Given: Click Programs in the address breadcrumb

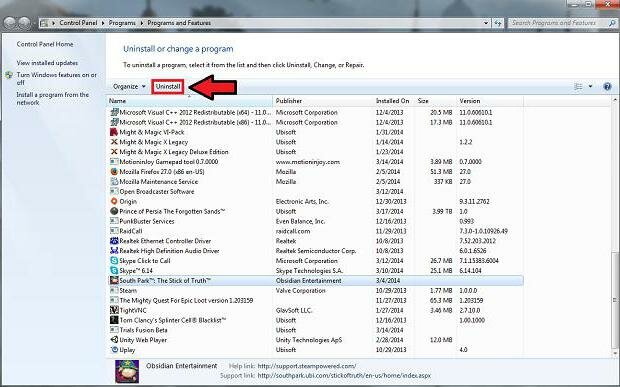Looking at the screenshot, I should [122, 23].
